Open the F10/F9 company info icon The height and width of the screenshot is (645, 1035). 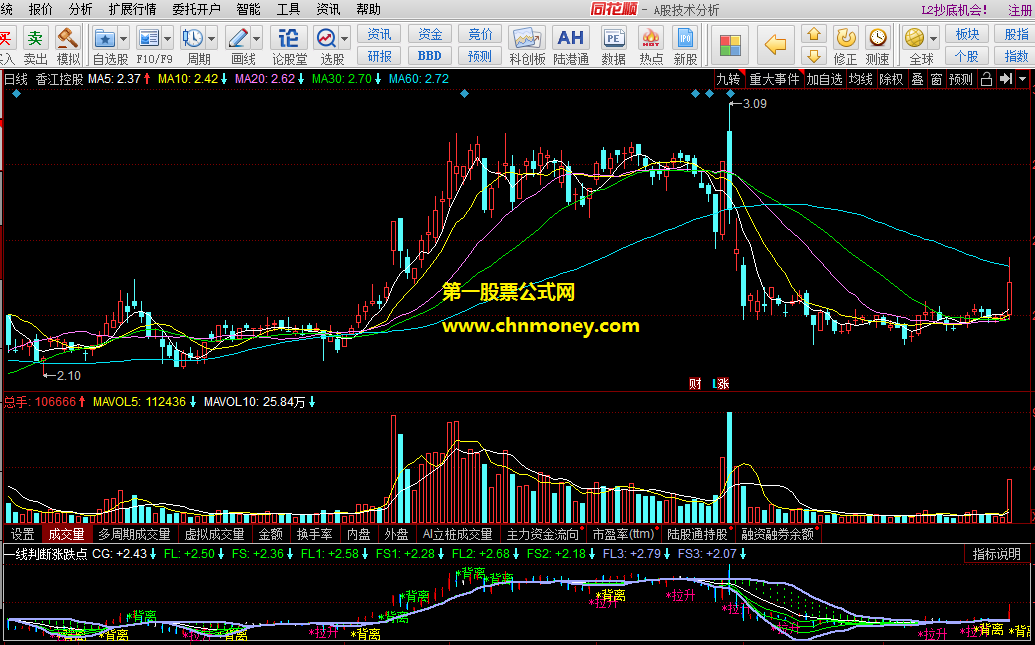point(149,38)
